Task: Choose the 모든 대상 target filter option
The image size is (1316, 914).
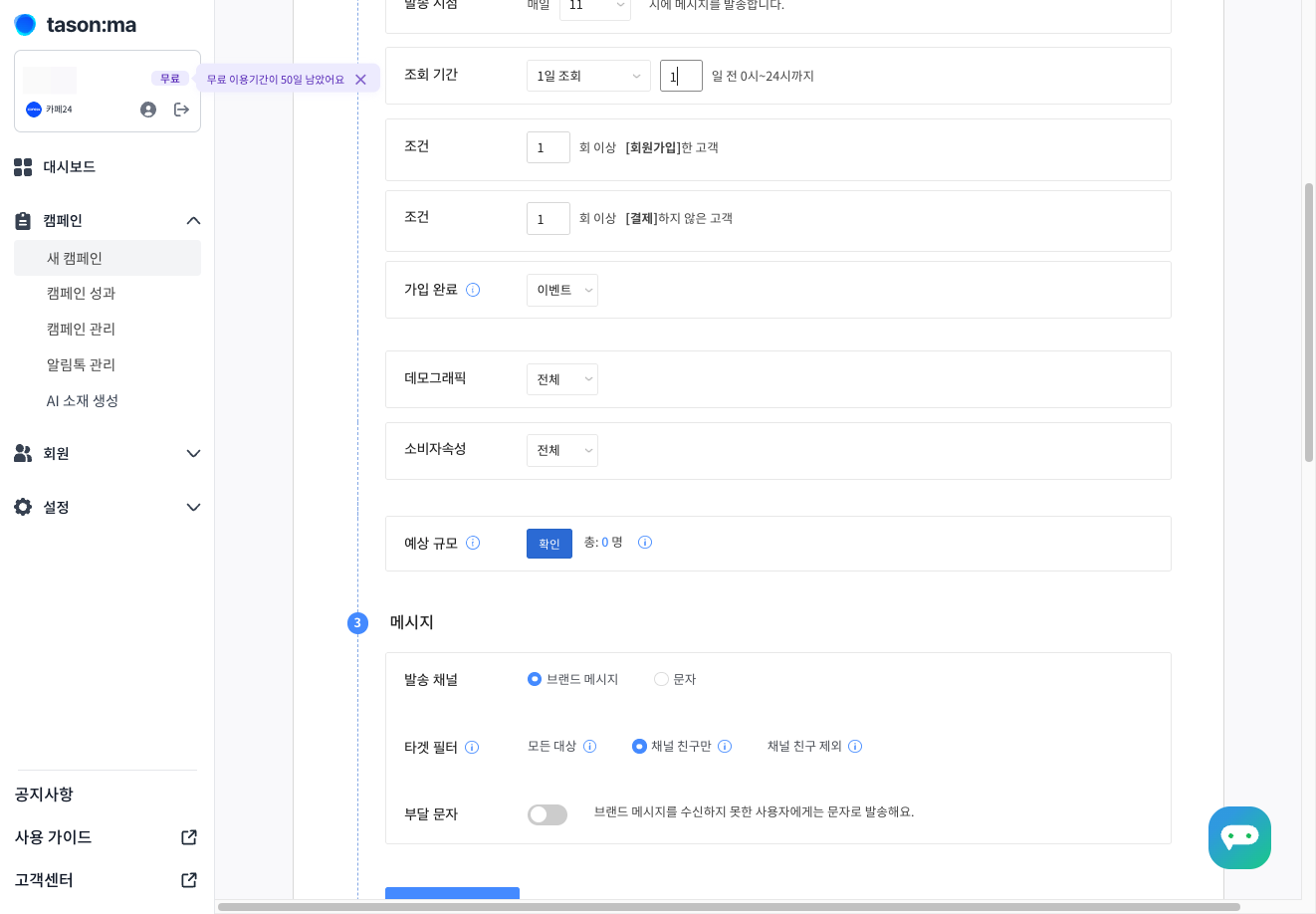Action: tap(551, 747)
